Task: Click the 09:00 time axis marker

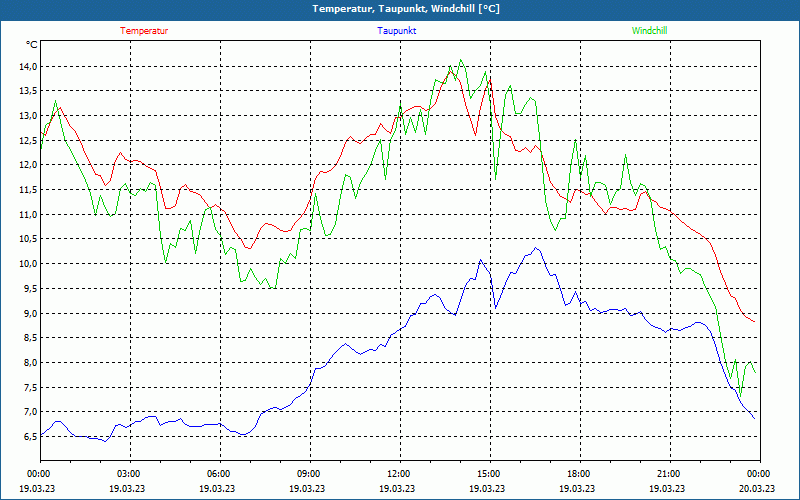Action: [308, 474]
